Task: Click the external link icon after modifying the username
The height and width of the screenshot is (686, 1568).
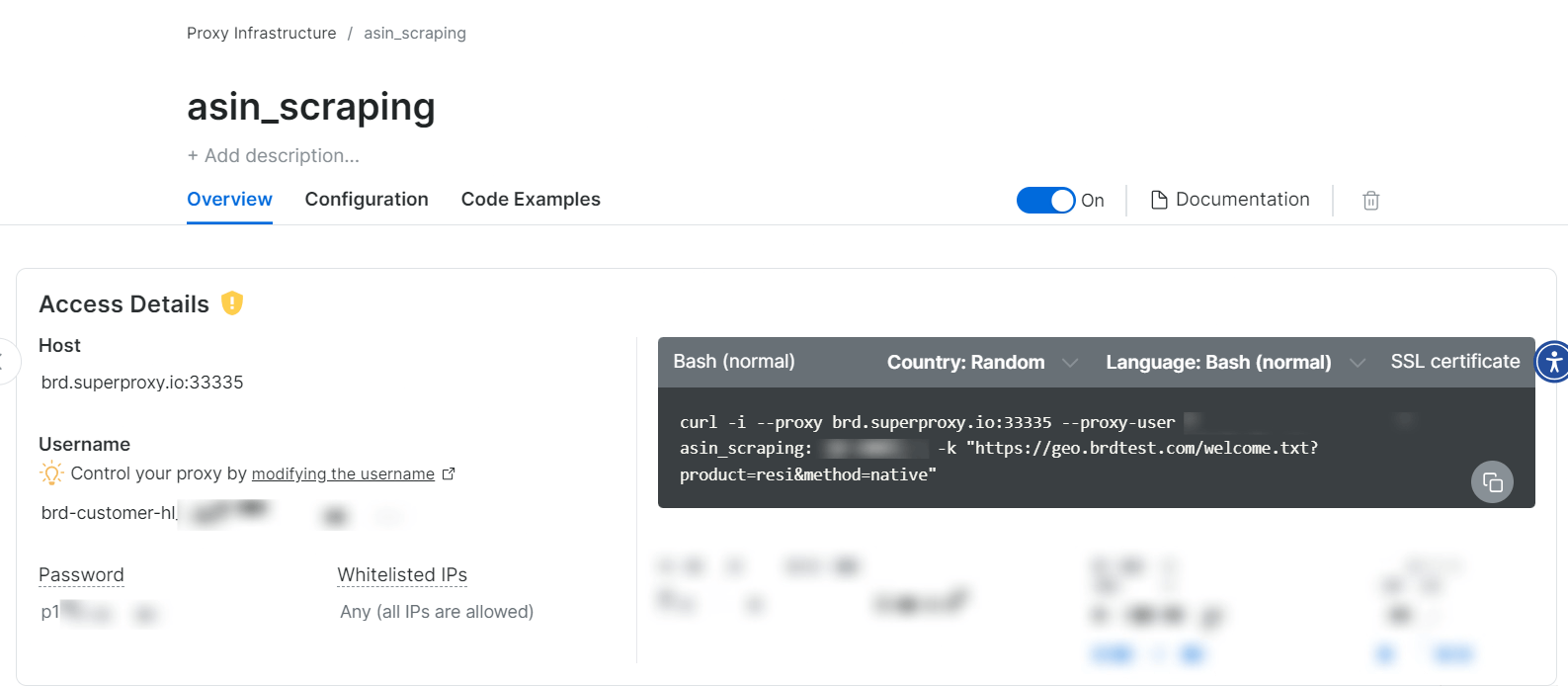Action: (449, 474)
